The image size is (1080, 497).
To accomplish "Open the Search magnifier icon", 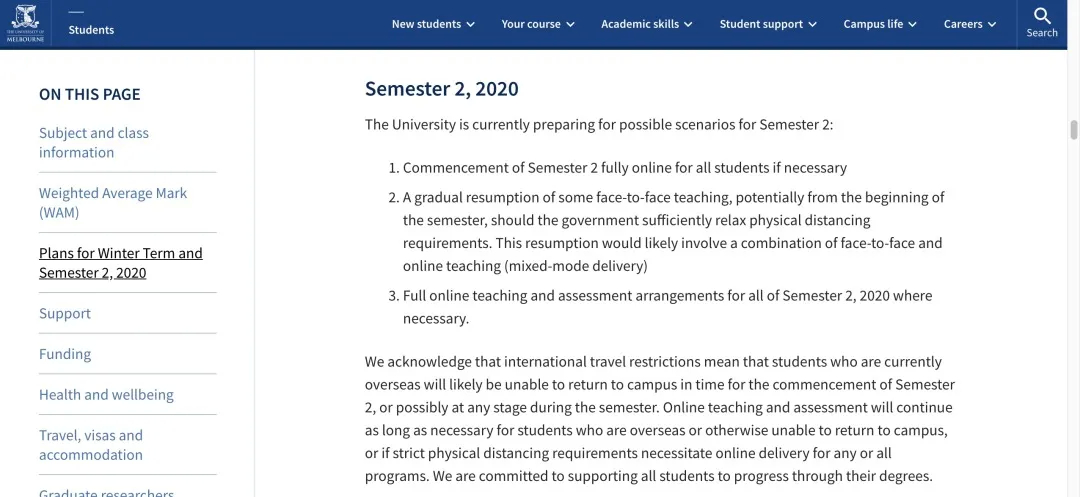I will [1042, 16].
